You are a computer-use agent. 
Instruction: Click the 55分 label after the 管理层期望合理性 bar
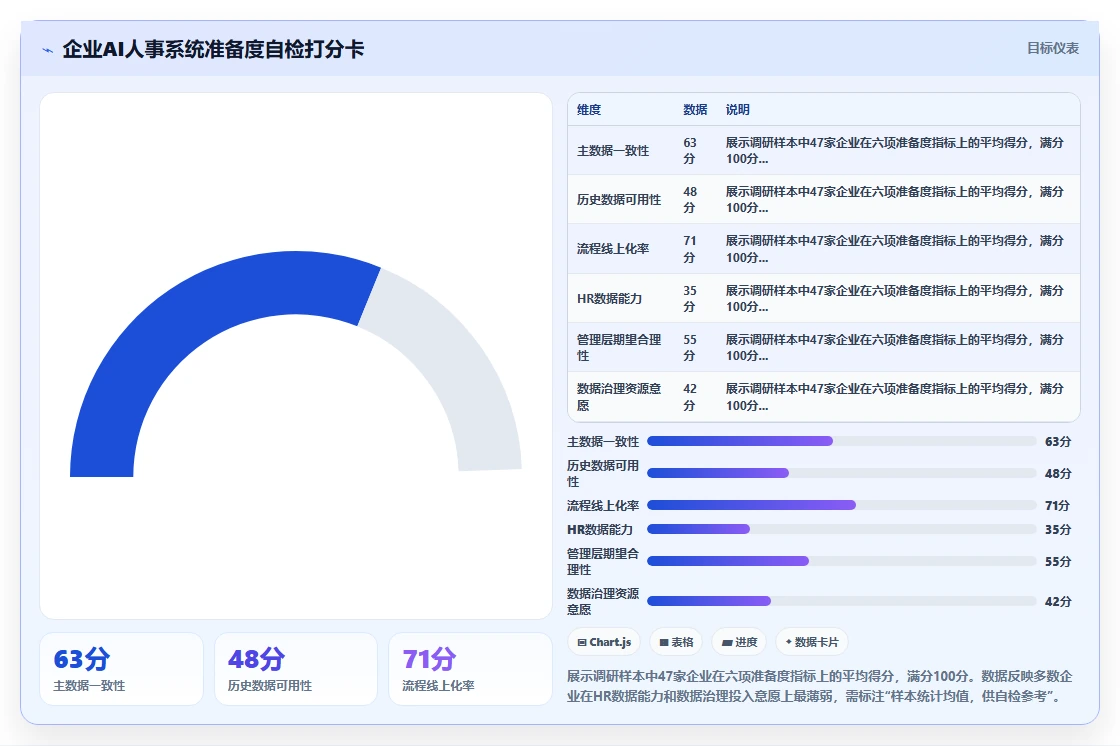[1058, 561]
